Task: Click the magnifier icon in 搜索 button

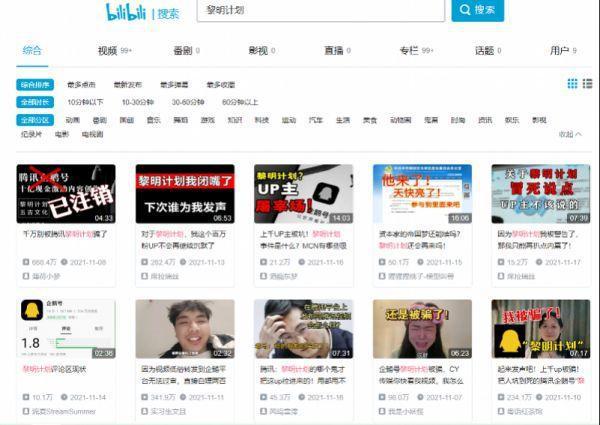Action: 465,10
